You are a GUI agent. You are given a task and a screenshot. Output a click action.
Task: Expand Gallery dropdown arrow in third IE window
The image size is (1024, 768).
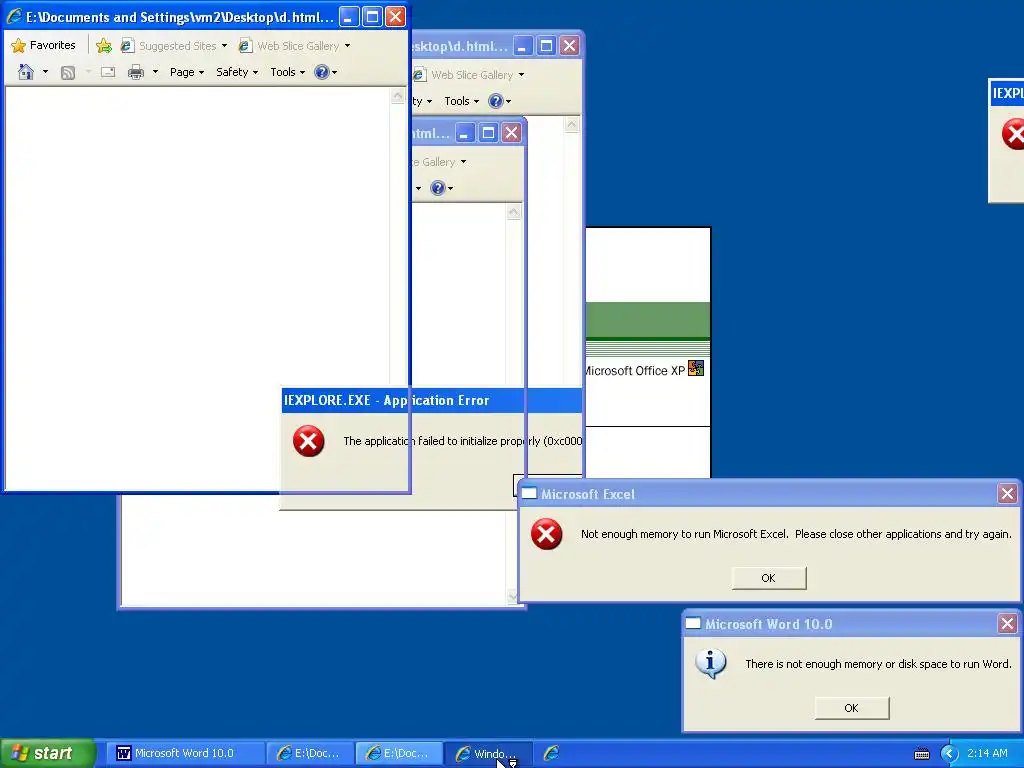click(x=464, y=162)
